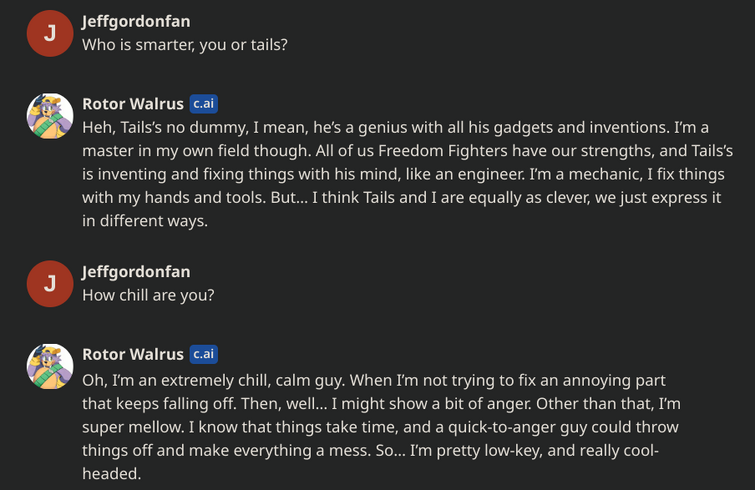Click the reply starting 'Heh, Tails's no dummy'

click(x=407, y=174)
